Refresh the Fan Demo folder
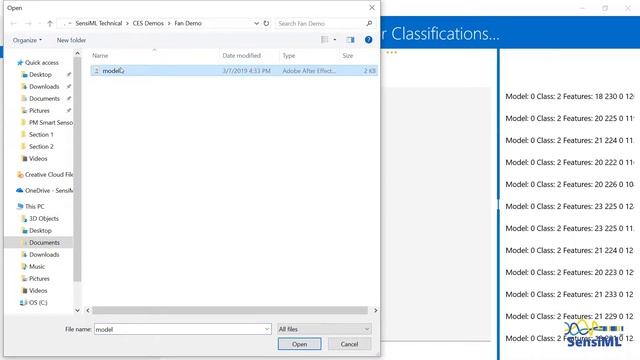640x360 pixels. click(267, 24)
